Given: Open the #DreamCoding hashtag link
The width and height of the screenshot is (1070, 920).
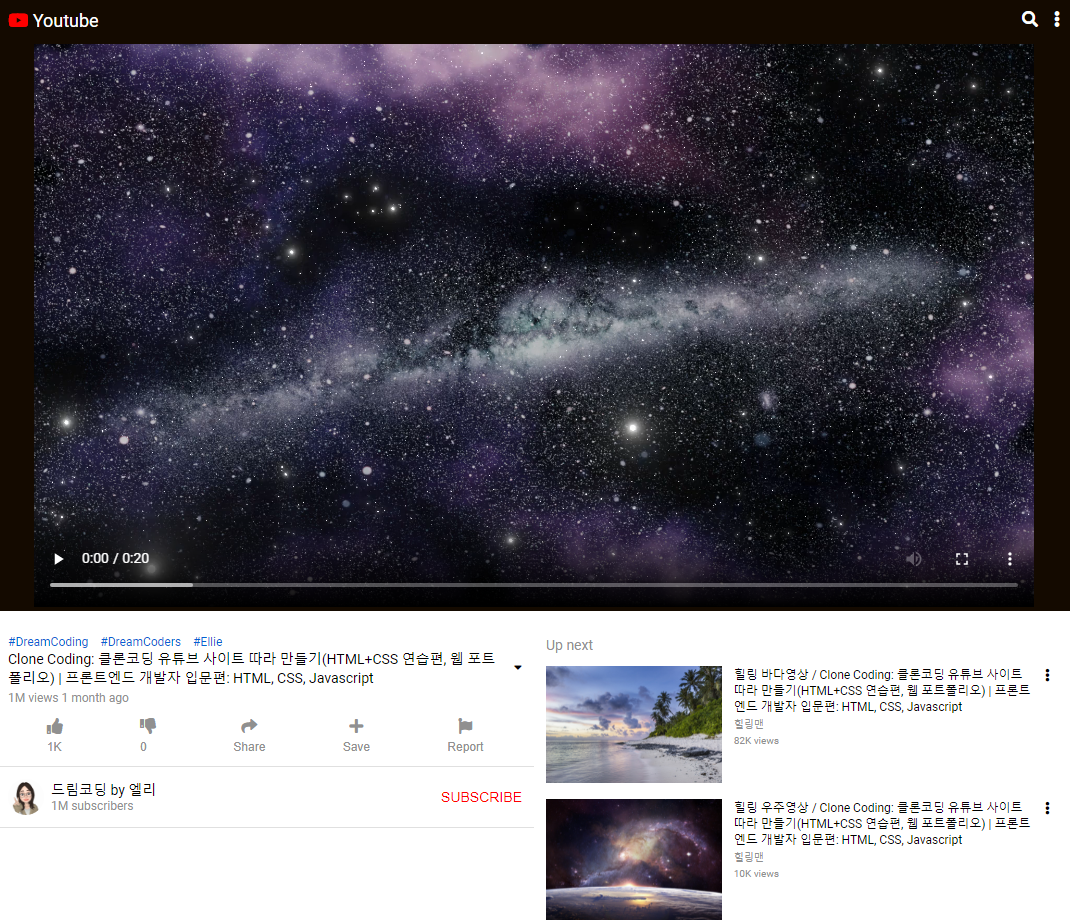Looking at the screenshot, I should [x=48, y=642].
